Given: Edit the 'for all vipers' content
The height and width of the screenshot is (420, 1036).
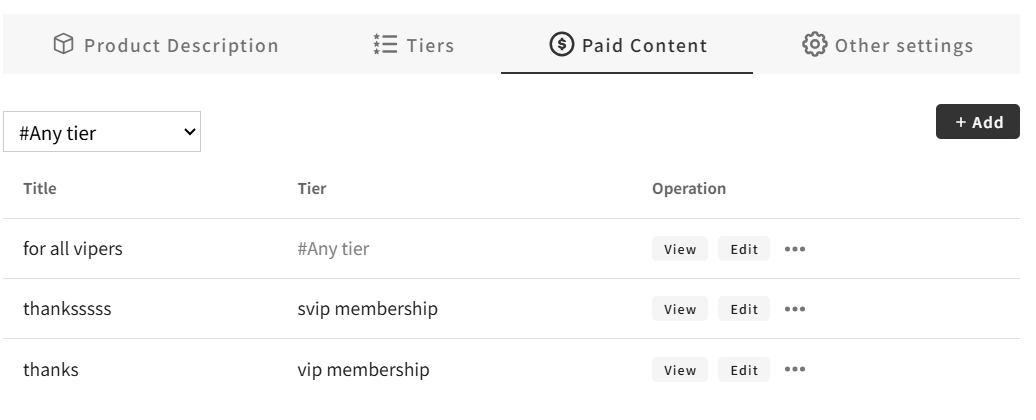Looking at the screenshot, I should pos(744,249).
